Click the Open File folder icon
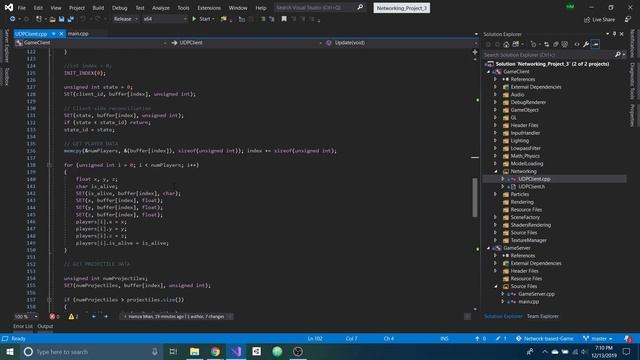 52,19
